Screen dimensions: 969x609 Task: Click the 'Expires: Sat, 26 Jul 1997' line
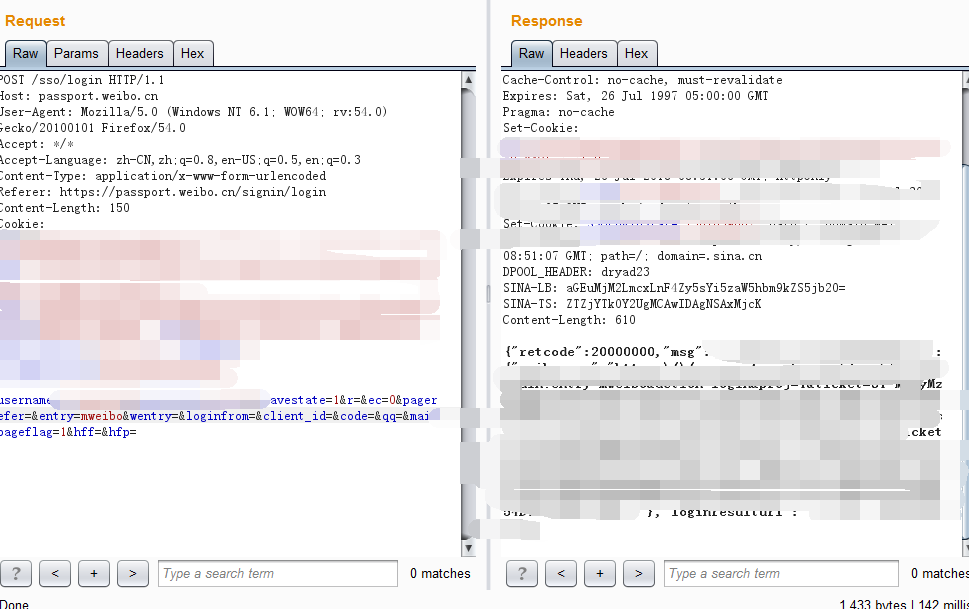[635, 96]
